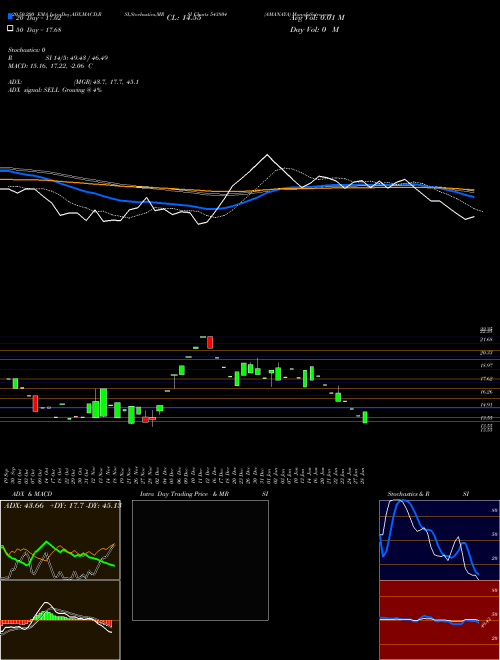500x660 pixels.
Task: Click the red candlestick at the chart high
Action: [210, 342]
